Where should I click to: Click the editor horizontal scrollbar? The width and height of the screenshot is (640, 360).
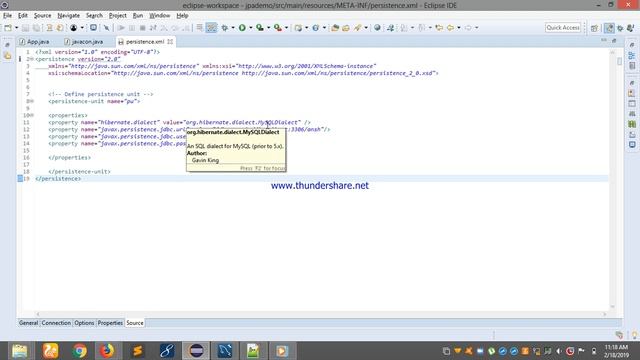pos(321,314)
